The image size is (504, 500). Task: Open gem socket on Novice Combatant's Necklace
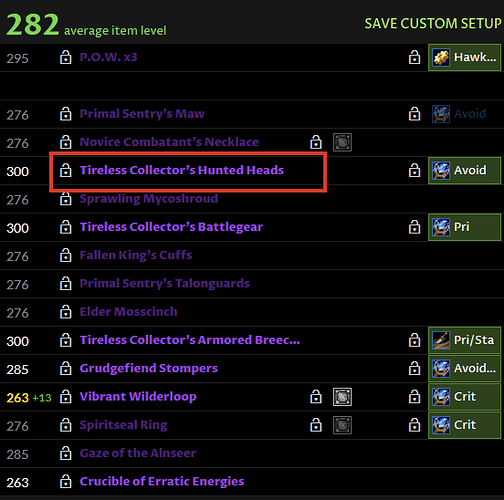(x=342, y=142)
